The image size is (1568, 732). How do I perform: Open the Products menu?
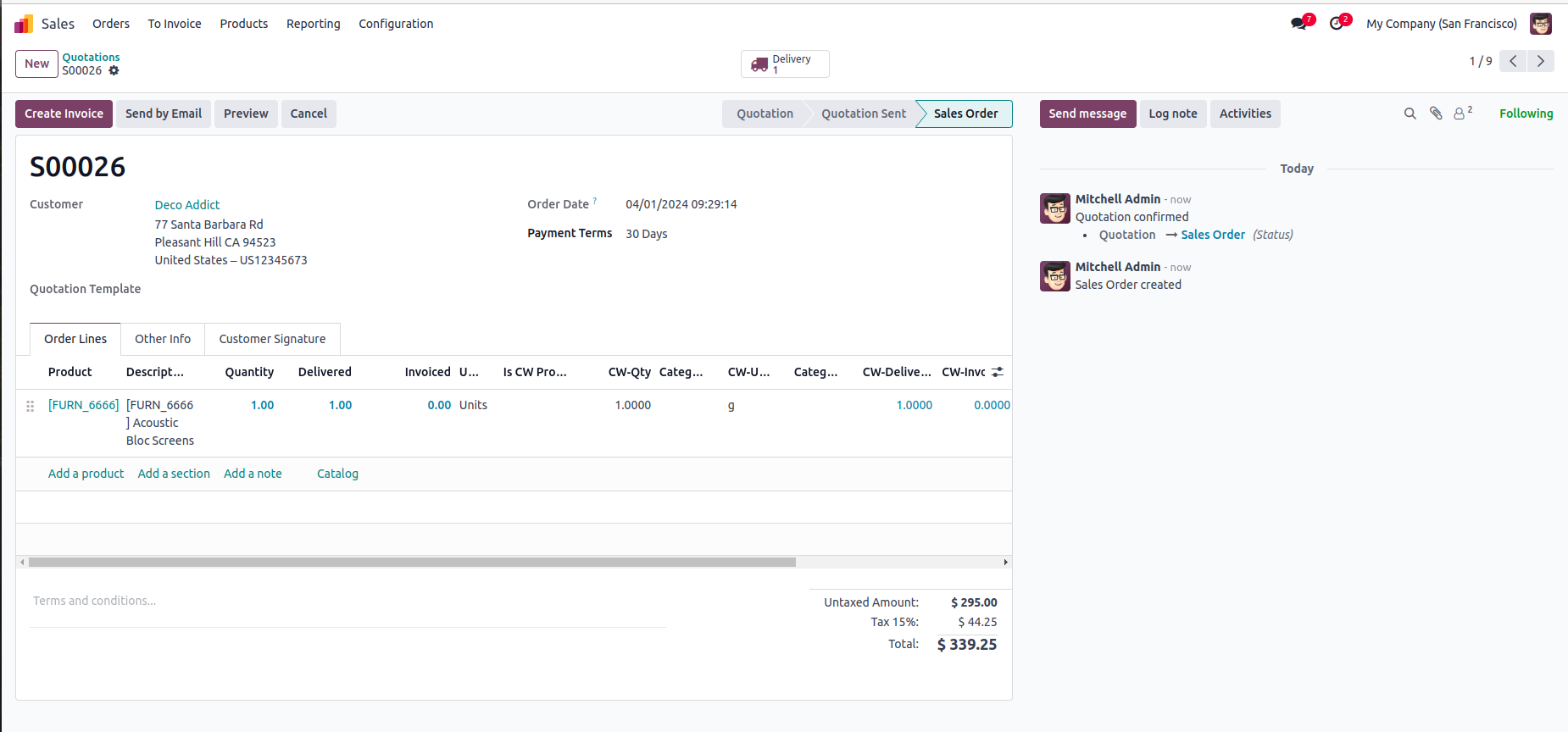(244, 24)
